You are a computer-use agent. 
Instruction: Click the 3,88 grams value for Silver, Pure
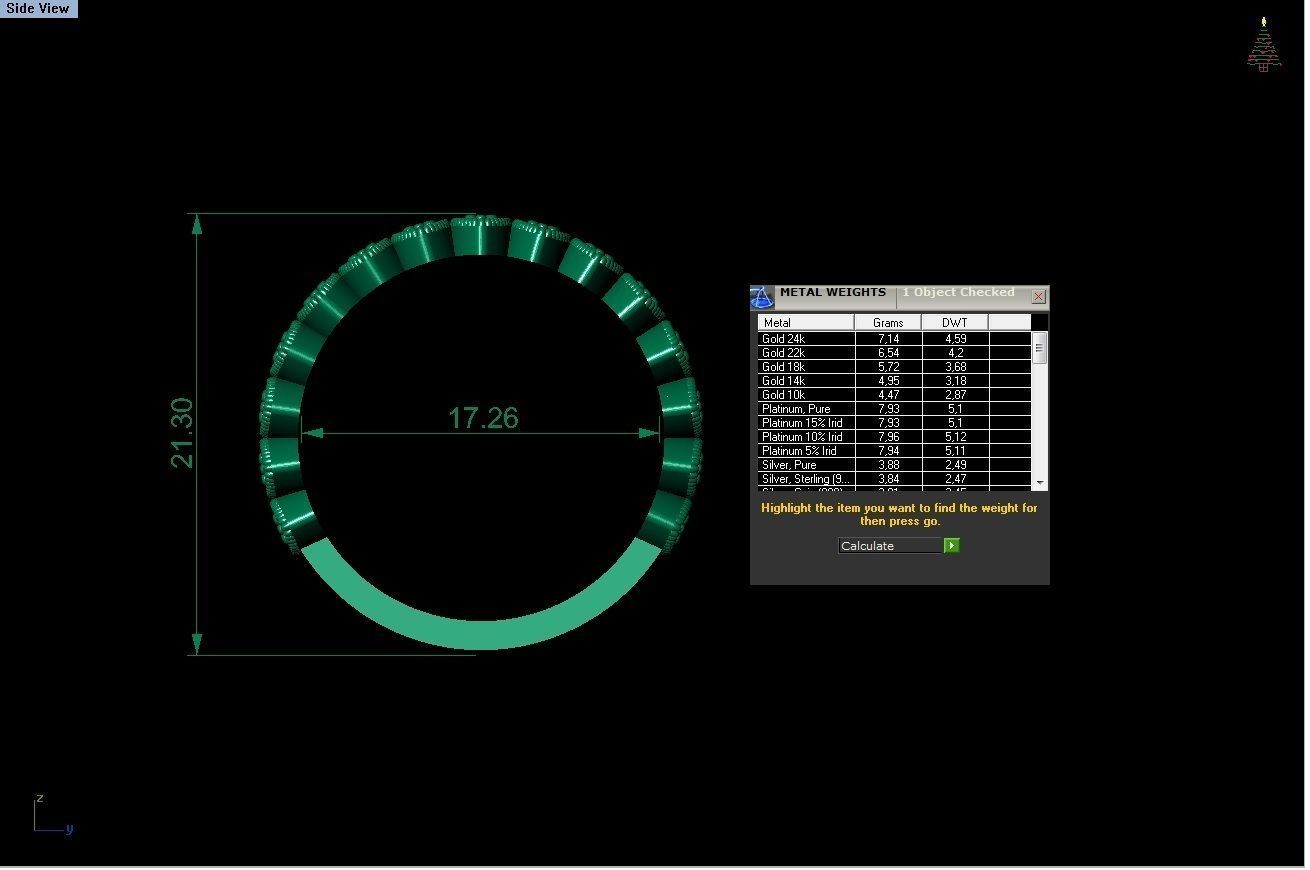888,465
